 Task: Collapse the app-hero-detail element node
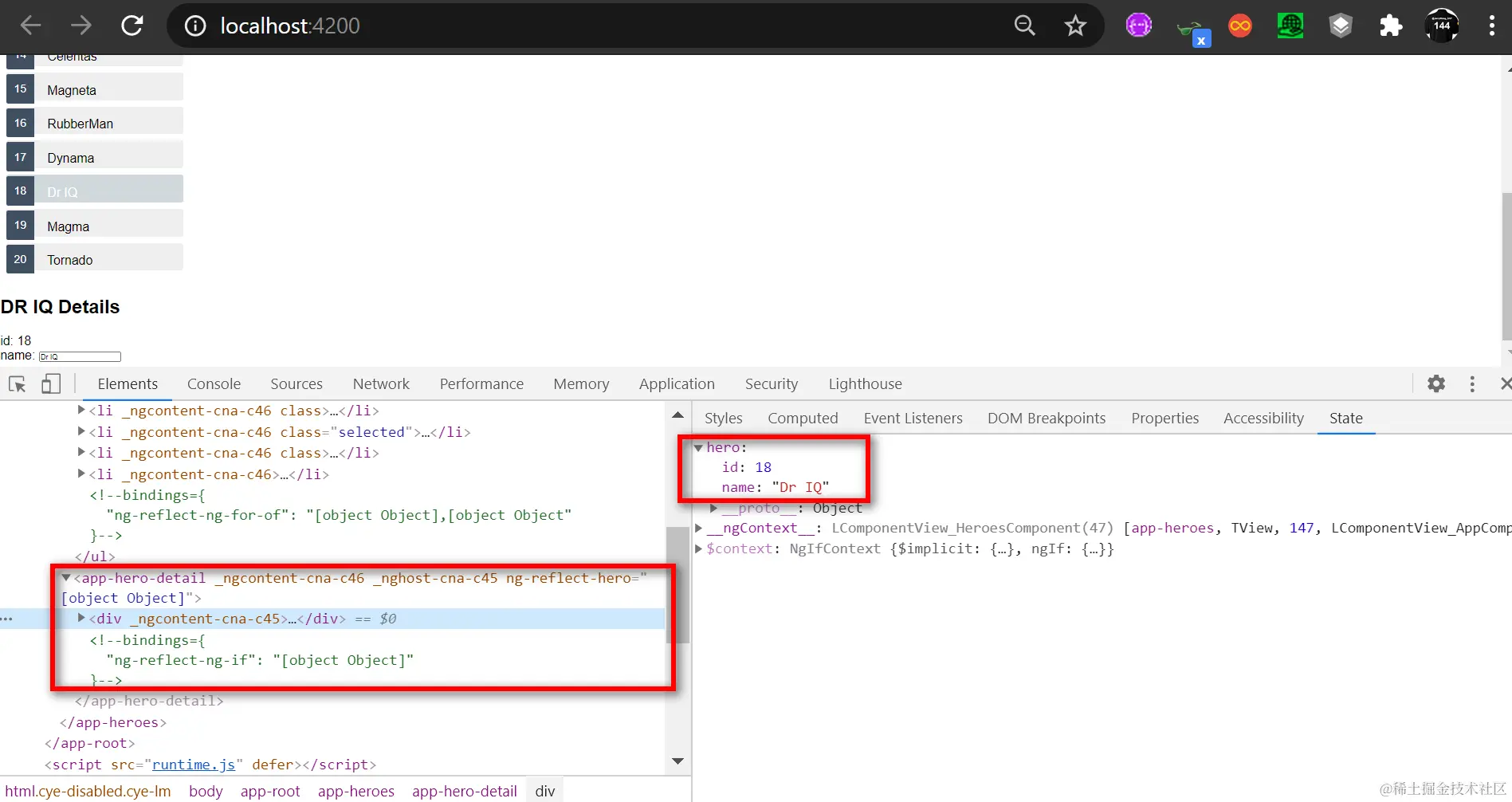click(67, 578)
